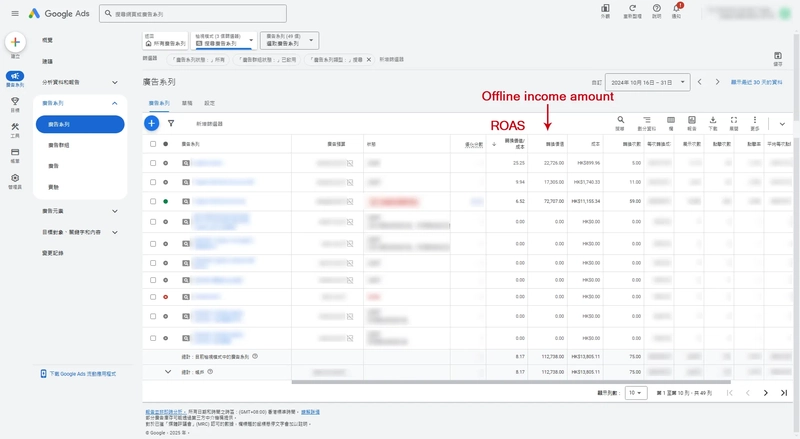Expand the account total row chevron
The image size is (800, 439).
168,372
